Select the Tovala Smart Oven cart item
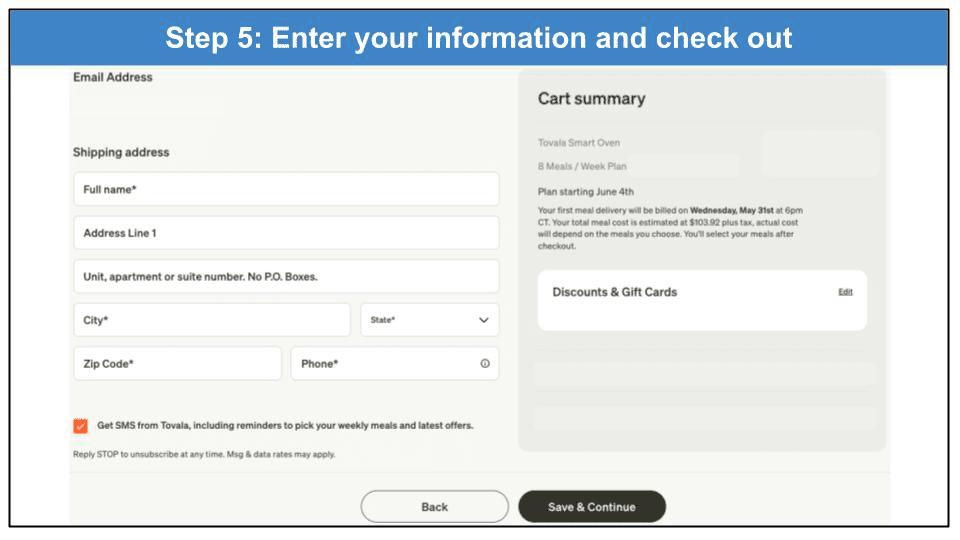Viewport: 960px width, 540px height. pos(579,143)
